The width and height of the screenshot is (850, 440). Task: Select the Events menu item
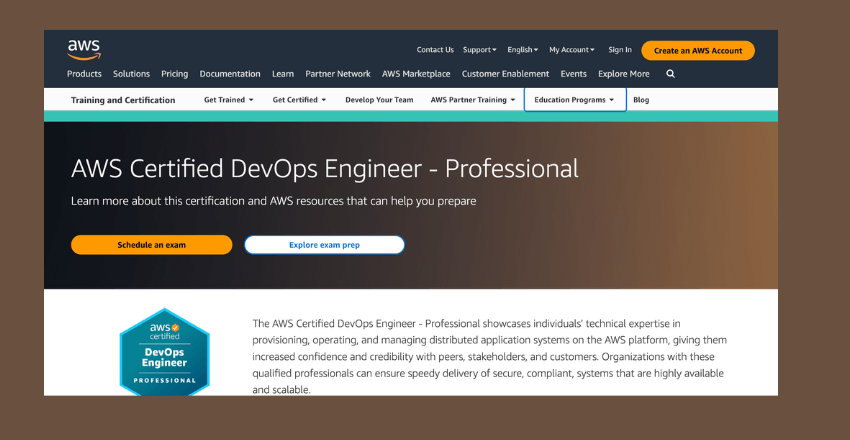click(574, 74)
